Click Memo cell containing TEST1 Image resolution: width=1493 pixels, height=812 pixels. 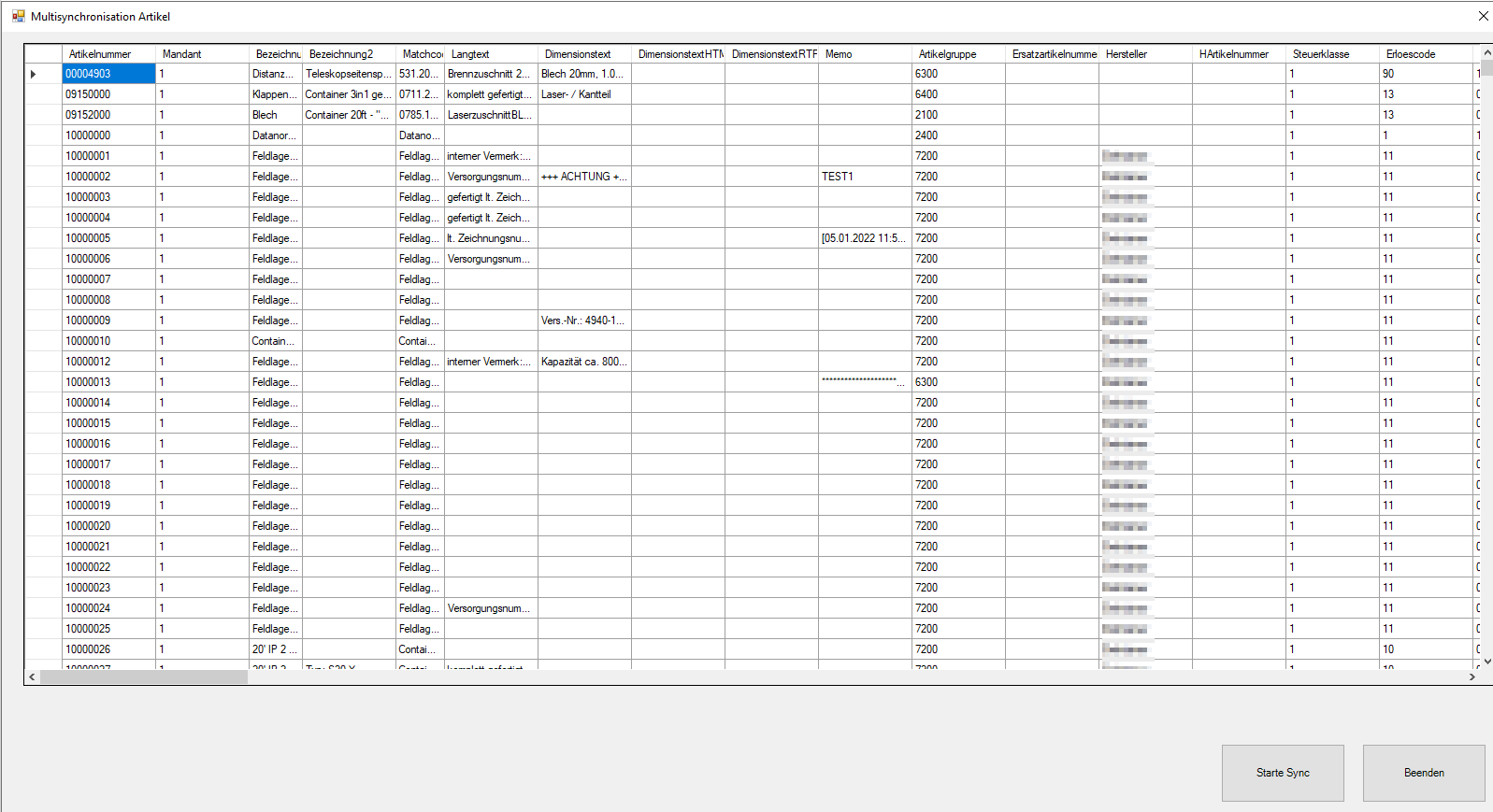(865, 177)
